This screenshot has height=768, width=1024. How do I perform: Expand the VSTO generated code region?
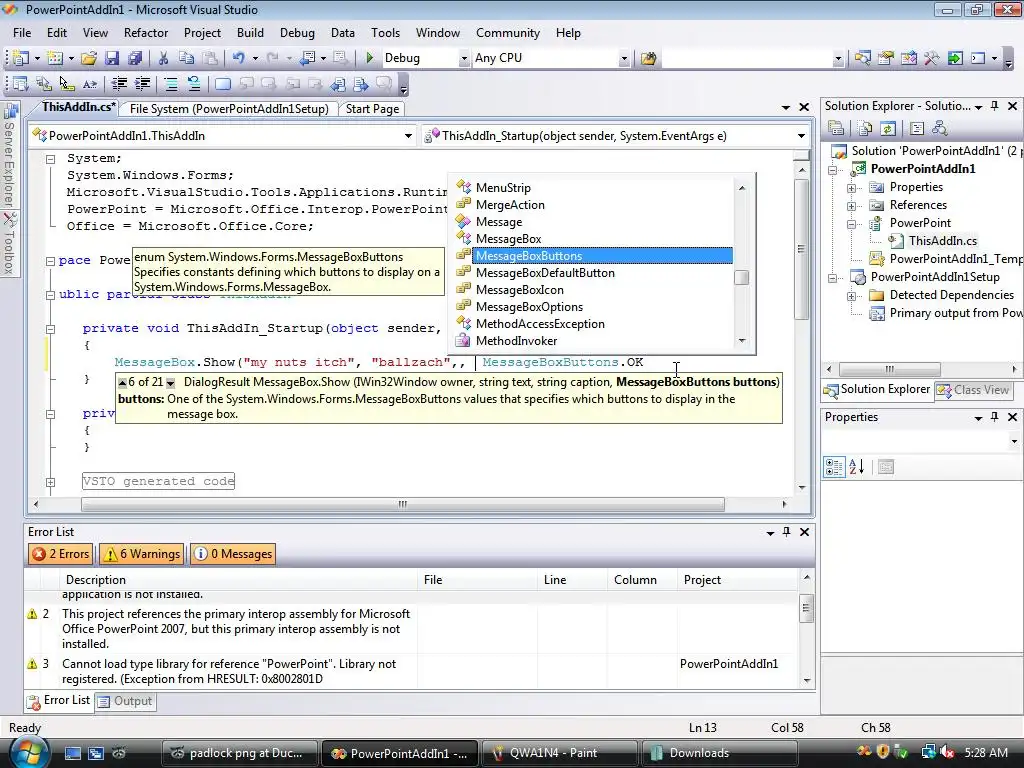coord(50,482)
